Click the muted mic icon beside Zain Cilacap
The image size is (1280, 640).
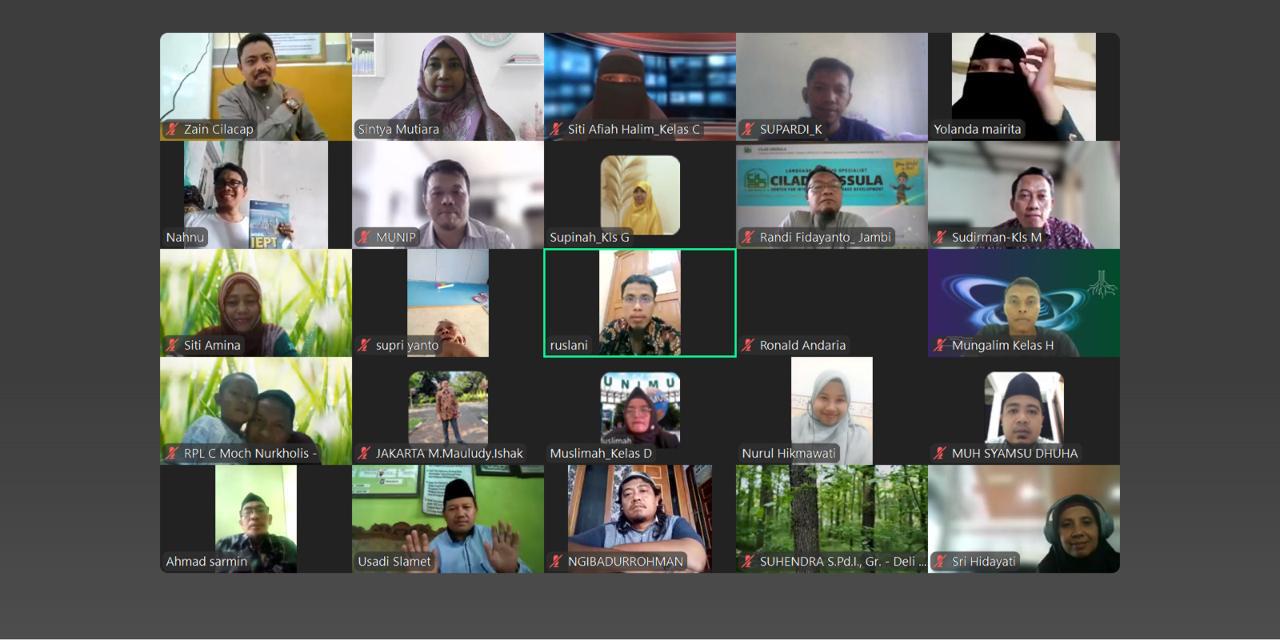[x=173, y=130]
